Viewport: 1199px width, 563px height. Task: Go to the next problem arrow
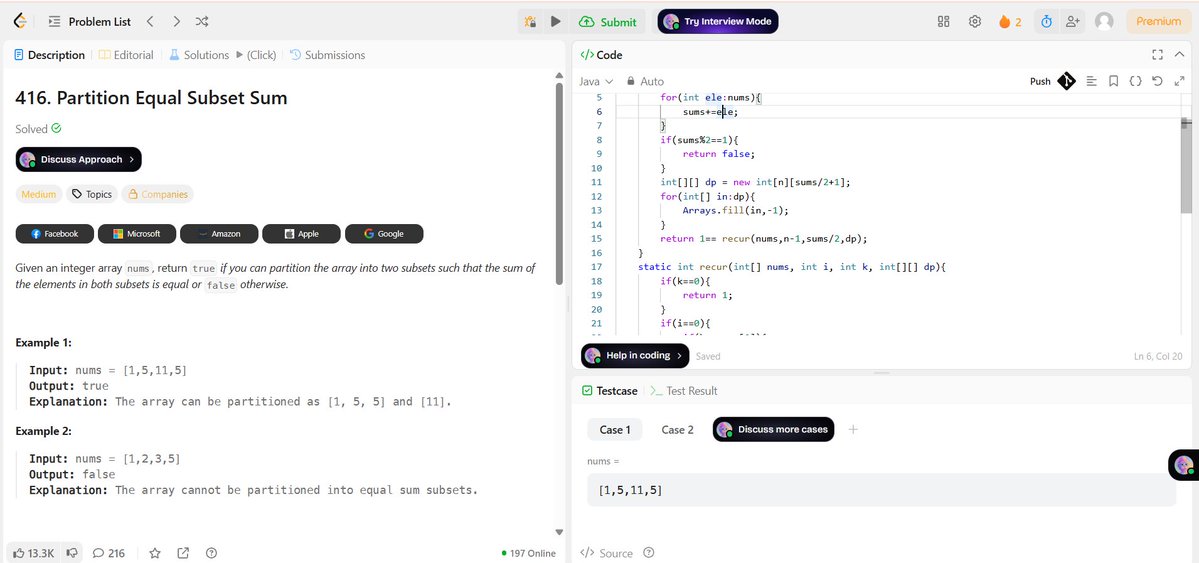177,21
